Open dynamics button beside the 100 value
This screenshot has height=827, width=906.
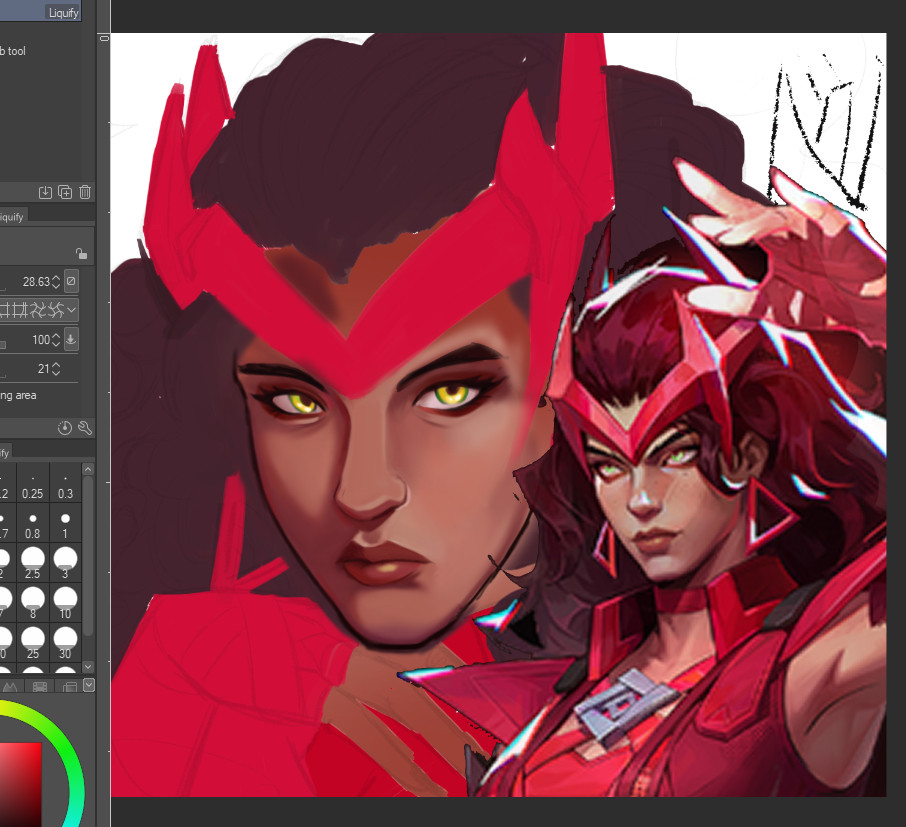(x=71, y=339)
